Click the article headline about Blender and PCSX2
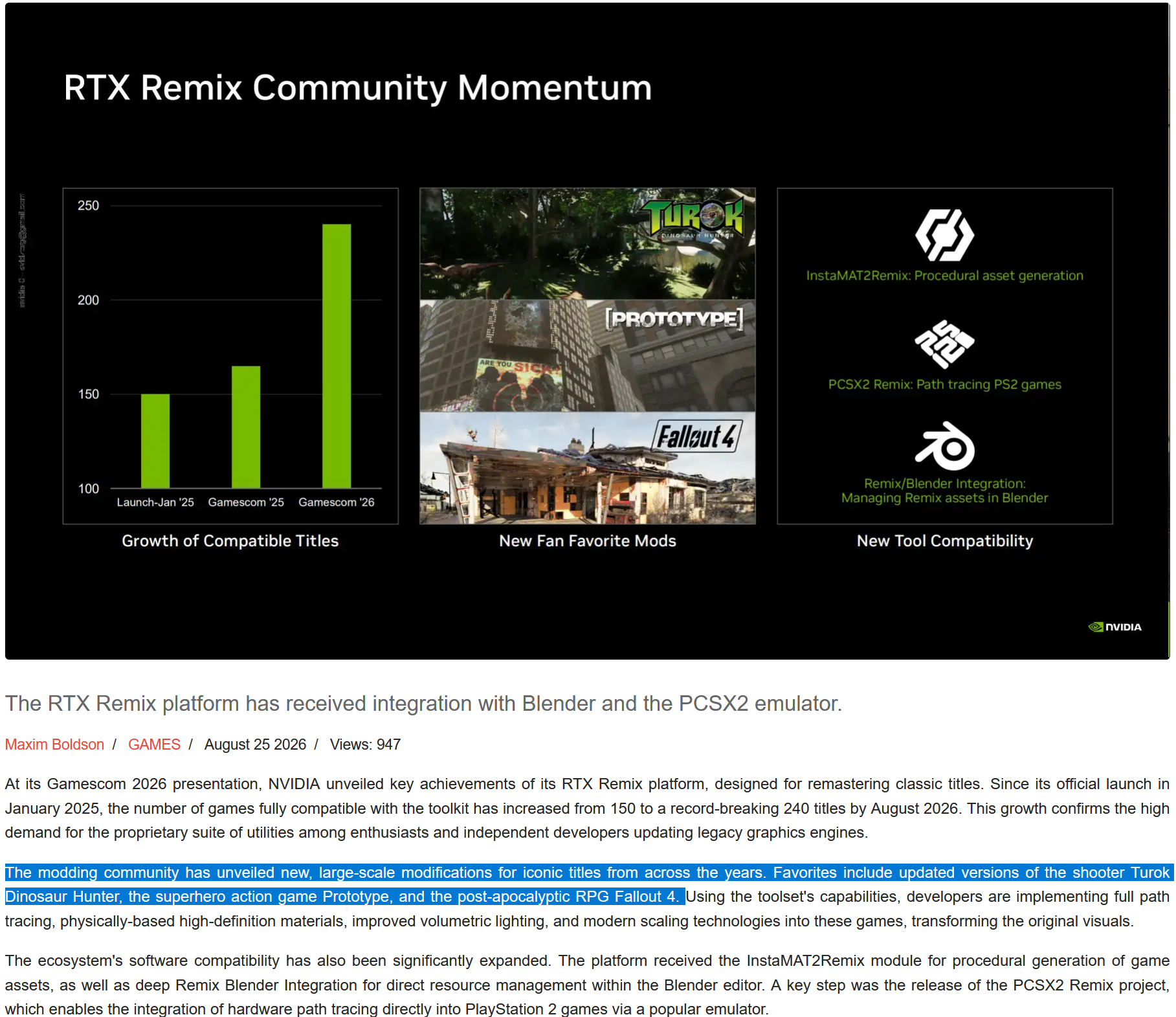 pyautogui.click(x=424, y=704)
